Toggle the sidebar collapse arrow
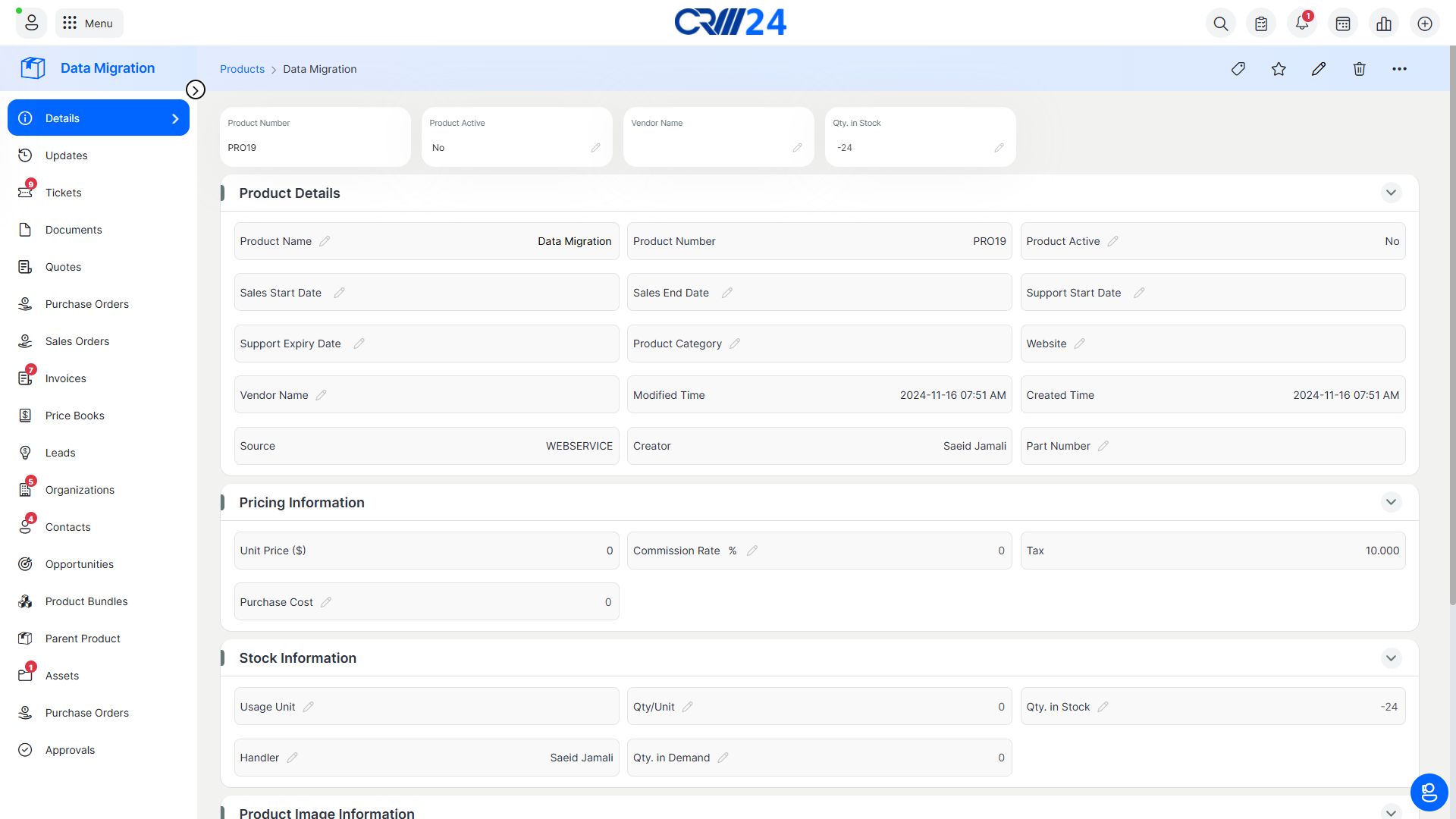The height and width of the screenshot is (819, 1456). pos(196,90)
